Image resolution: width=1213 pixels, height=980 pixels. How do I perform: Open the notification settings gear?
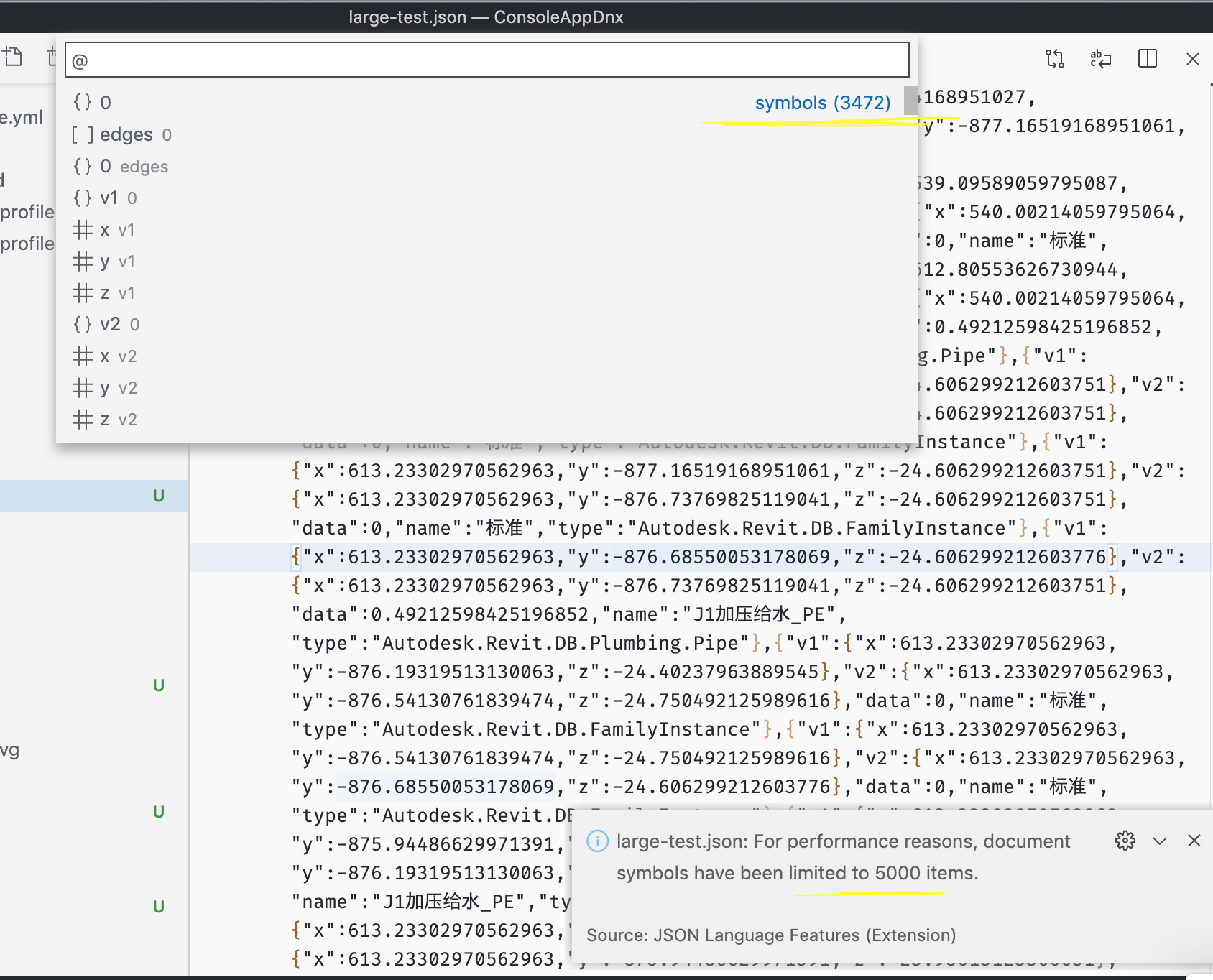pos(1125,840)
